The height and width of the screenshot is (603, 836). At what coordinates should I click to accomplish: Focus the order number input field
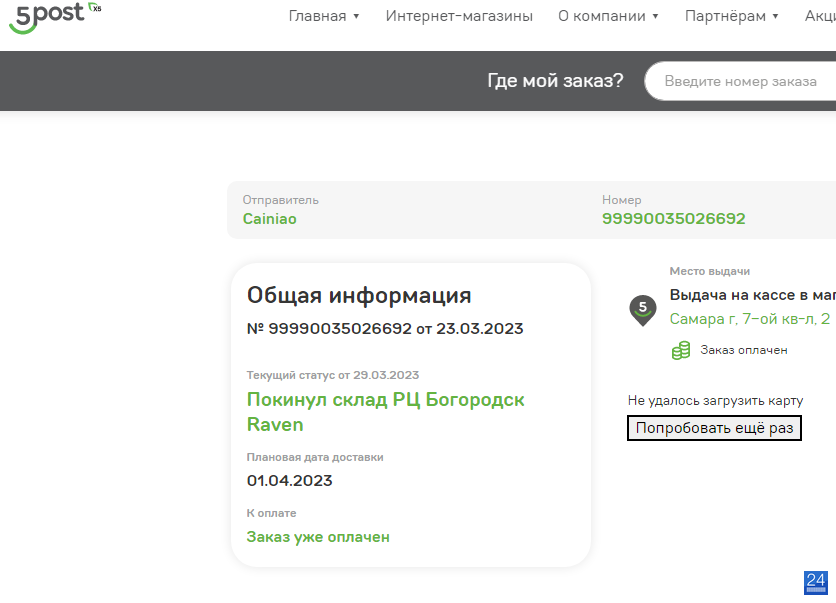tap(741, 81)
